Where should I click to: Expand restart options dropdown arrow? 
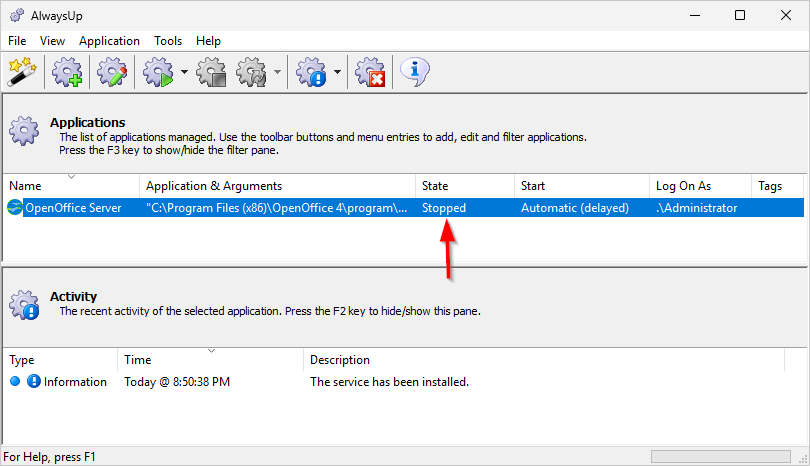pyautogui.click(x=277, y=71)
